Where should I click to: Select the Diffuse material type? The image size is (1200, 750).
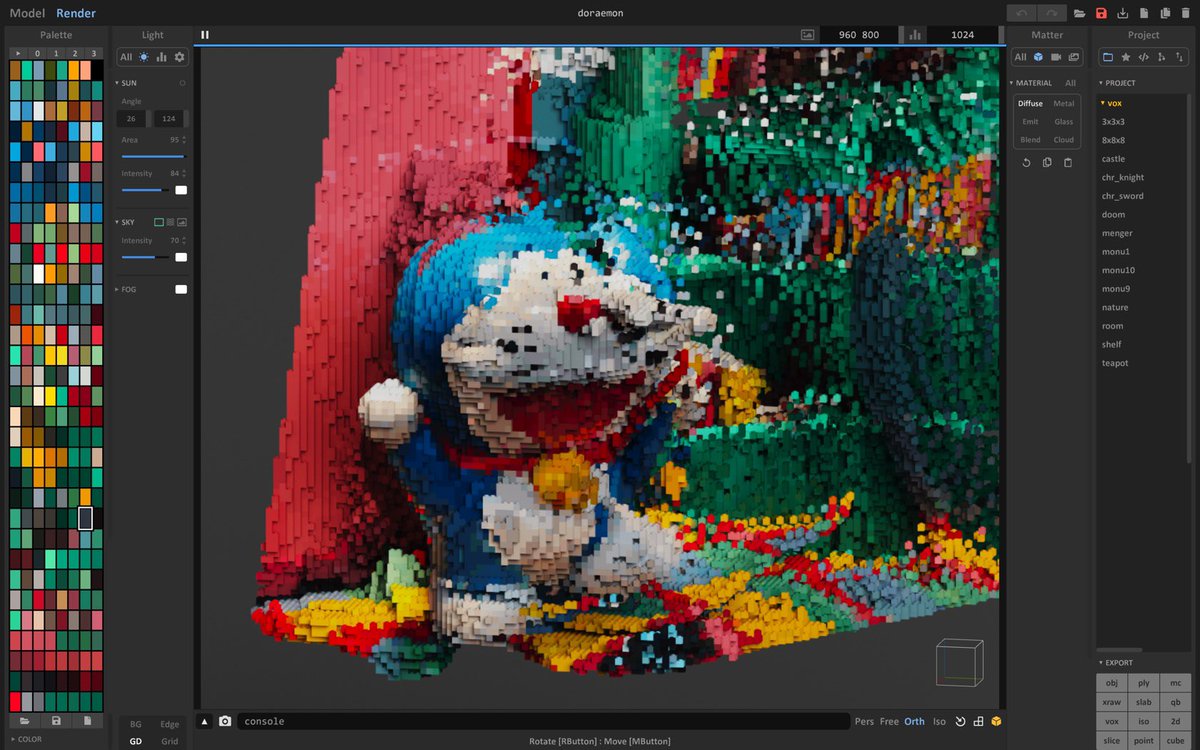(x=1030, y=104)
